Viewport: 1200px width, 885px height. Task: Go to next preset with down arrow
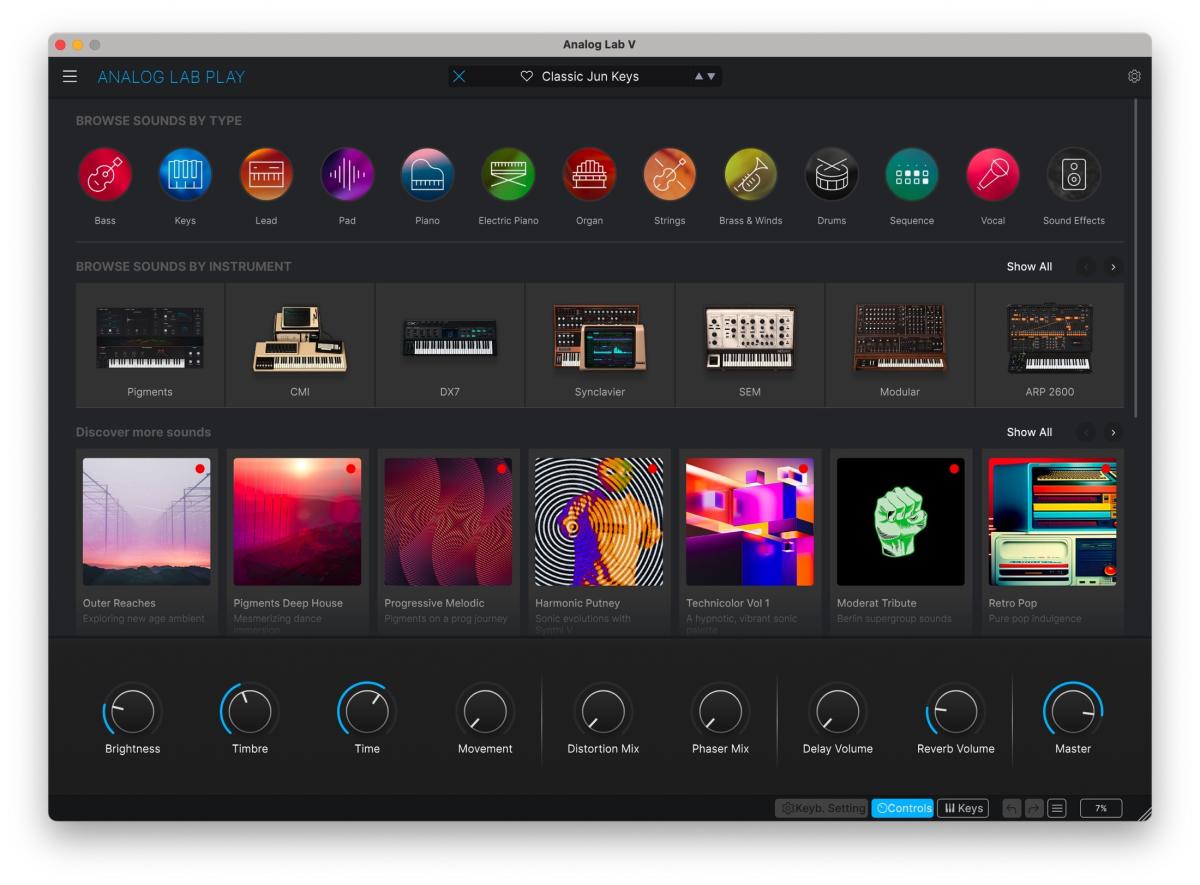[x=711, y=77]
